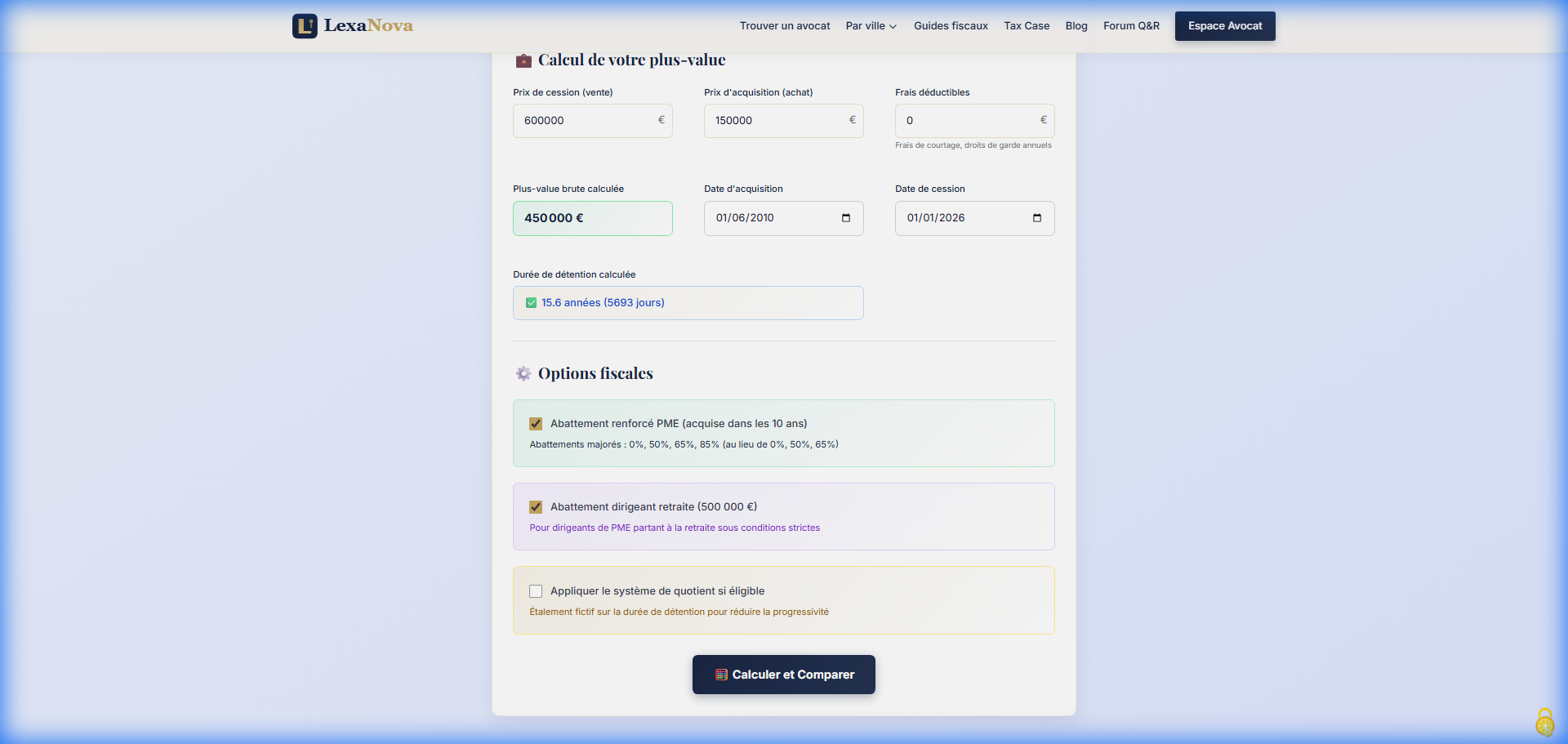Click the Calculer et Comparer button
This screenshot has width=1568, height=744.
(784, 675)
